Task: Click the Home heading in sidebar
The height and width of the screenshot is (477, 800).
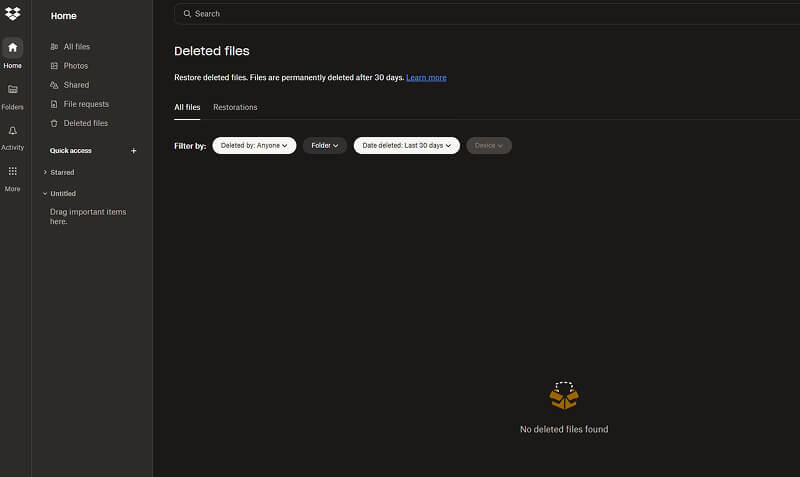Action: tap(63, 16)
